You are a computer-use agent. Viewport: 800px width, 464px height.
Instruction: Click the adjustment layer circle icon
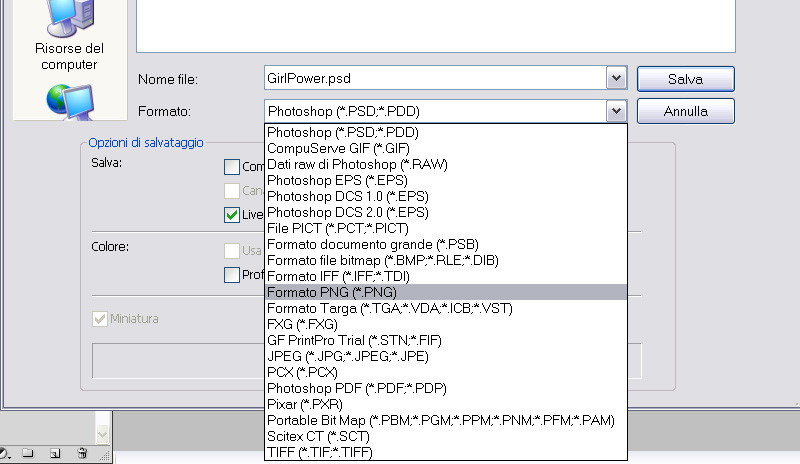tap(5, 453)
